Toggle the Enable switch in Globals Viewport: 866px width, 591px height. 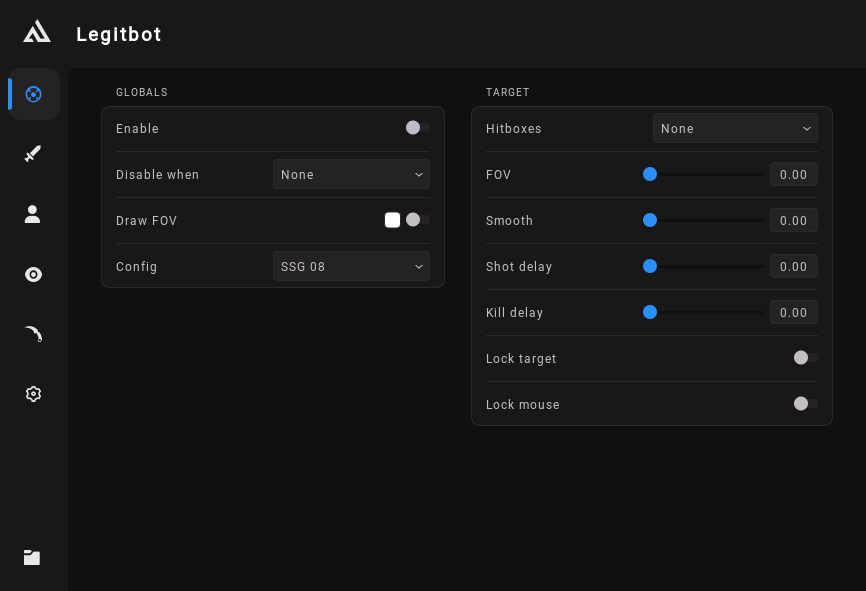coord(417,128)
